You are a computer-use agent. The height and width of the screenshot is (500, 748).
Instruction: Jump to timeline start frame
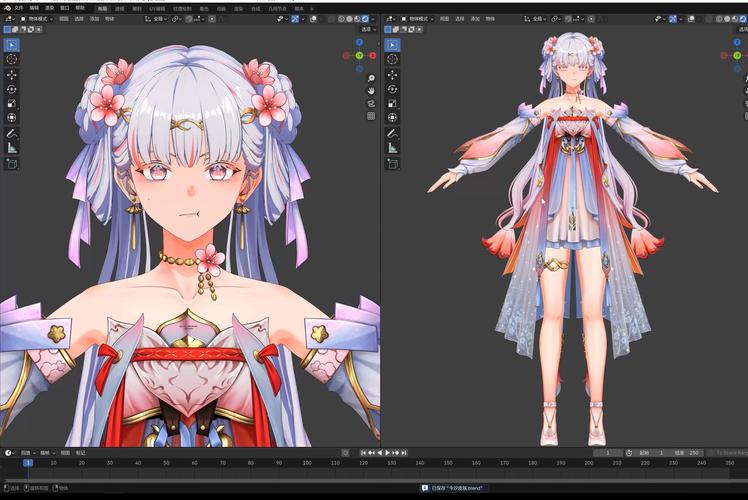(x=363, y=453)
